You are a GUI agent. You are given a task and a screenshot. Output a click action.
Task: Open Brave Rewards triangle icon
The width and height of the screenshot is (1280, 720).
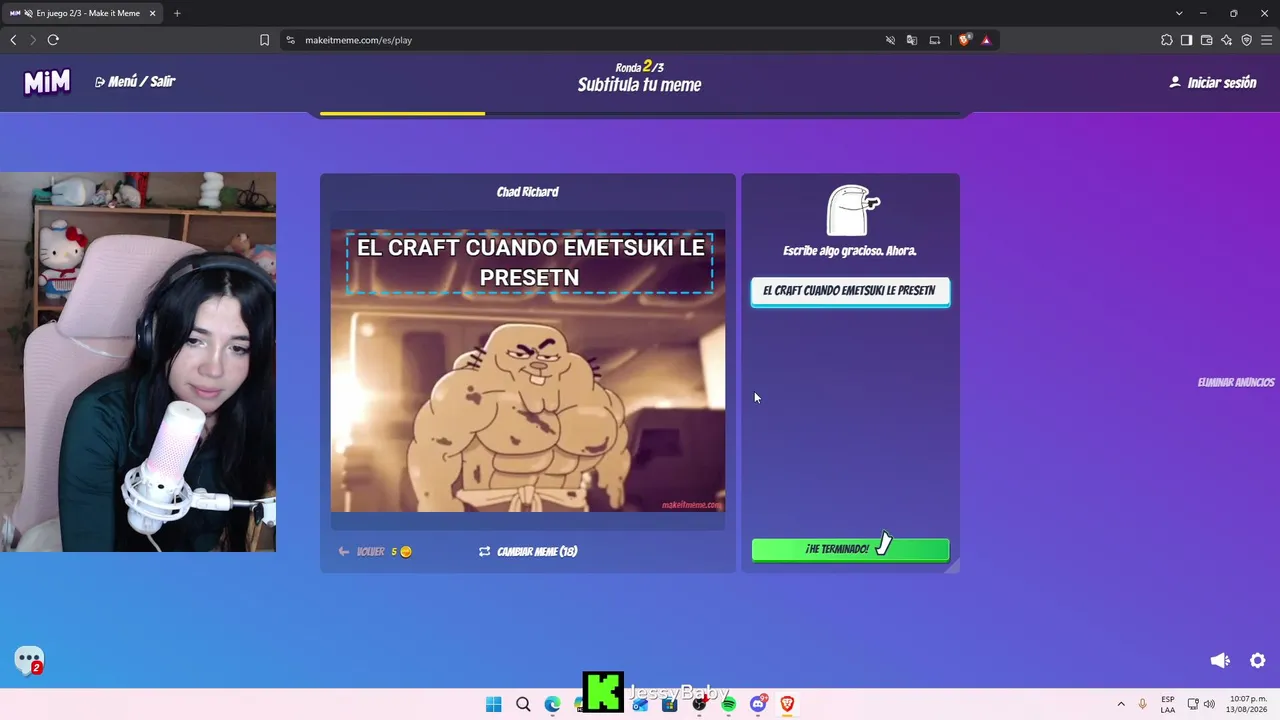(986, 40)
